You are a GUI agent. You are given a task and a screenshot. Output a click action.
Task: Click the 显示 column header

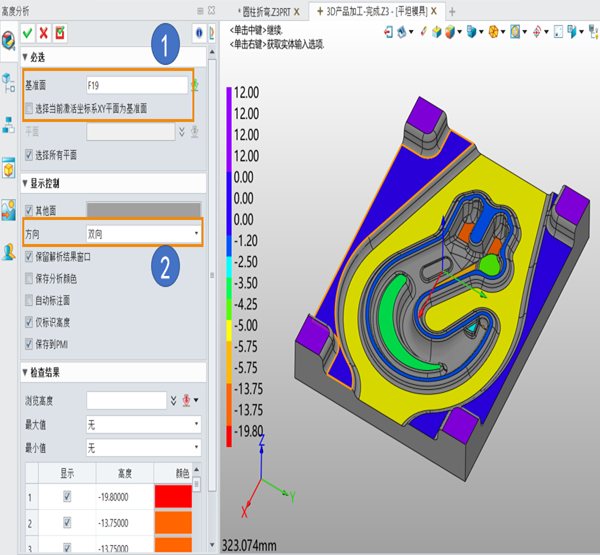[67, 473]
